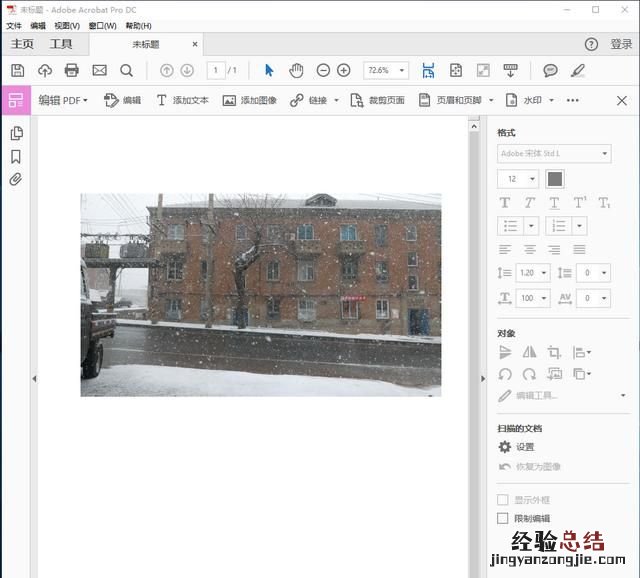Select the Hand pan tool
The width and height of the screenshot is (640, 578).
(296, 70)
